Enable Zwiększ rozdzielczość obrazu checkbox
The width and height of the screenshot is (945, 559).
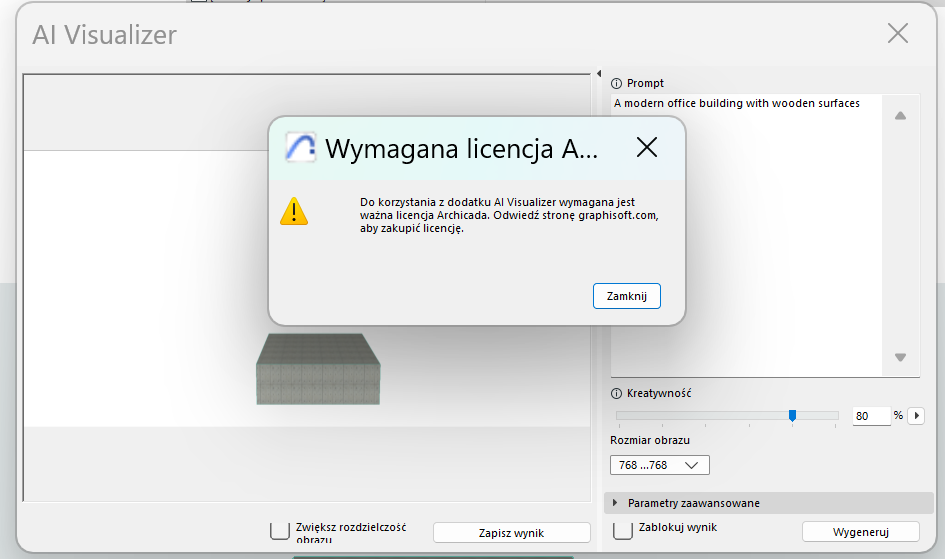click(x=280, y=530)
